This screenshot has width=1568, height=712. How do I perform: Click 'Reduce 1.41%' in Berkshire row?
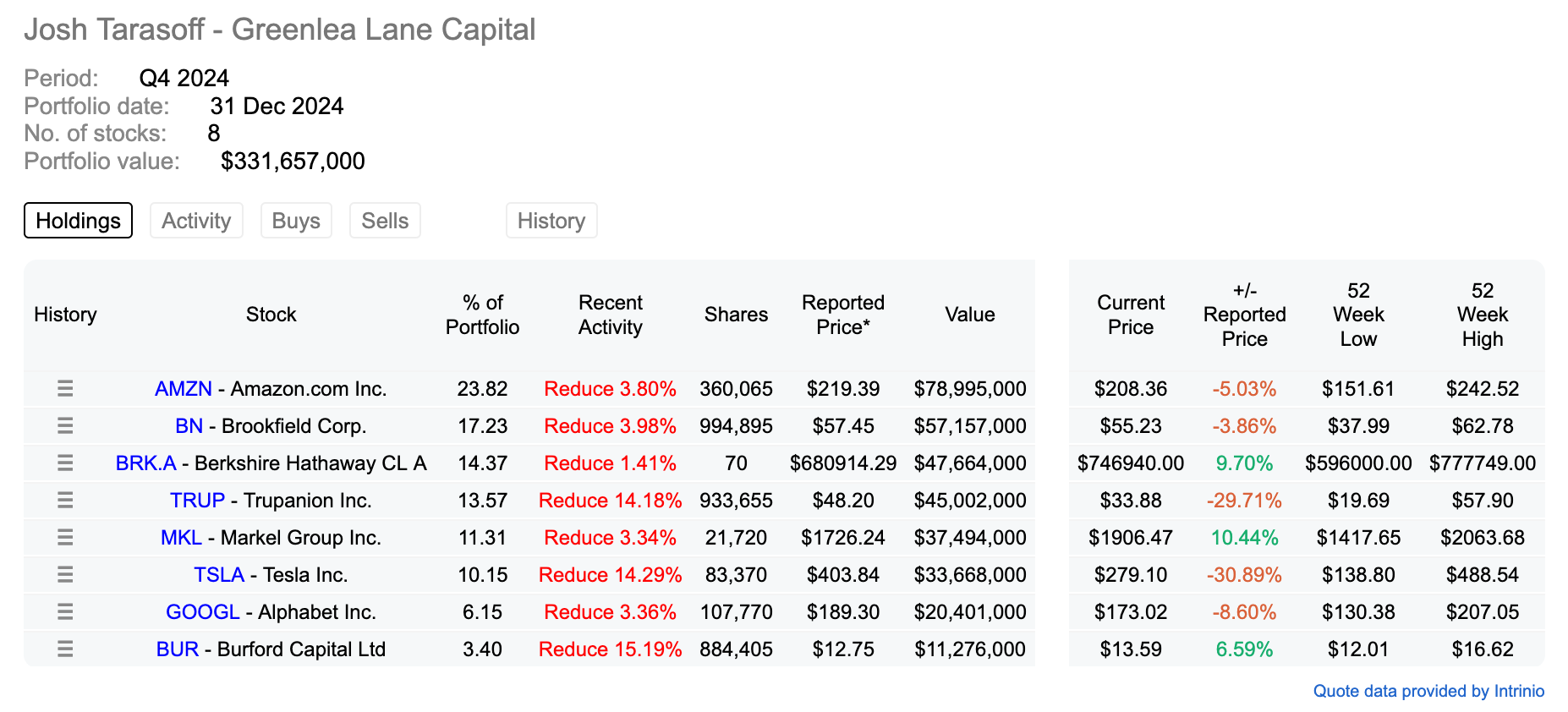[x=611, y=463]
